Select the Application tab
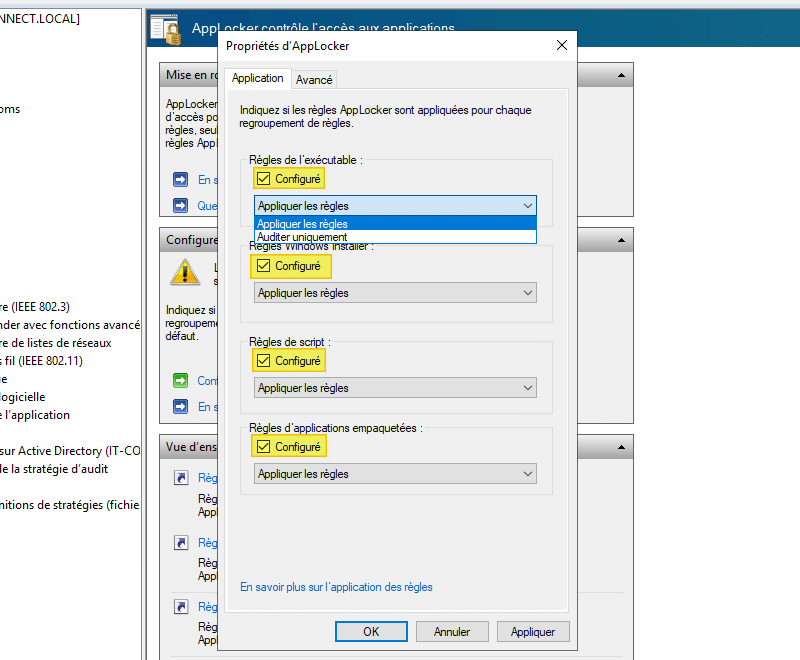Screen dimensions: 800x660 point(257,78)
